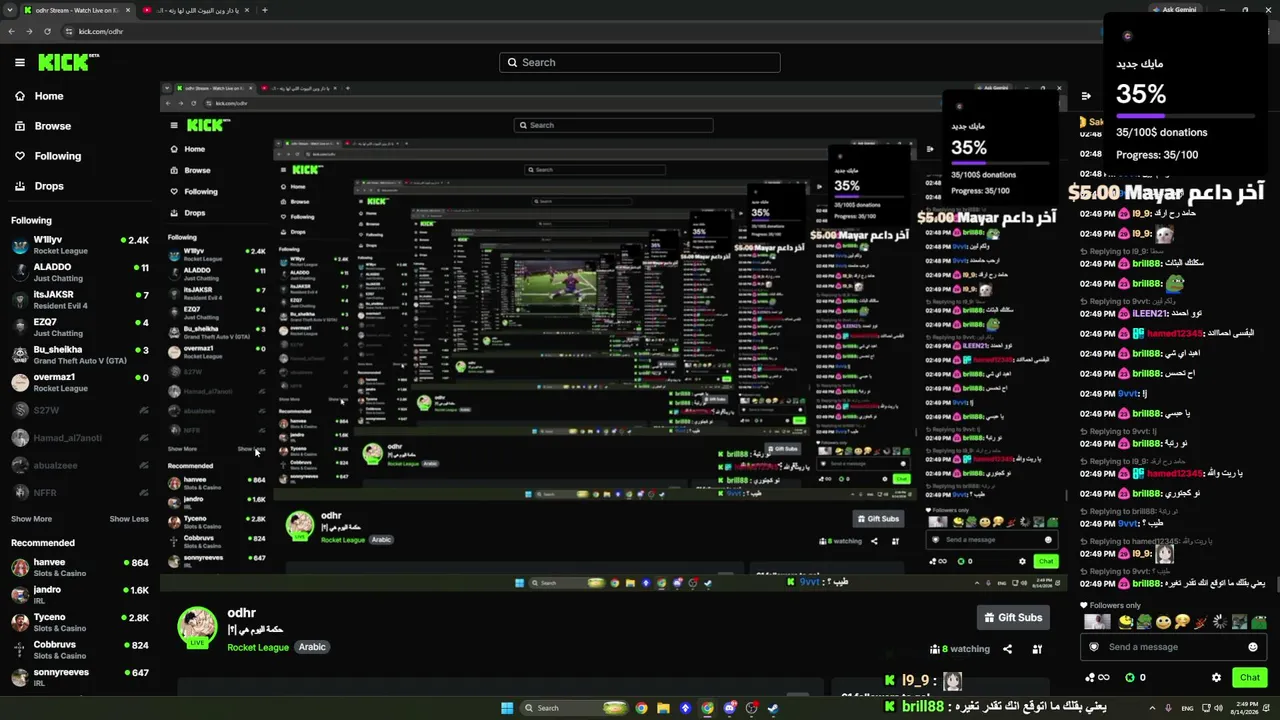Click the Ask Gemini button
This screenshot has height=720, width=1280.
[1174, 10]
